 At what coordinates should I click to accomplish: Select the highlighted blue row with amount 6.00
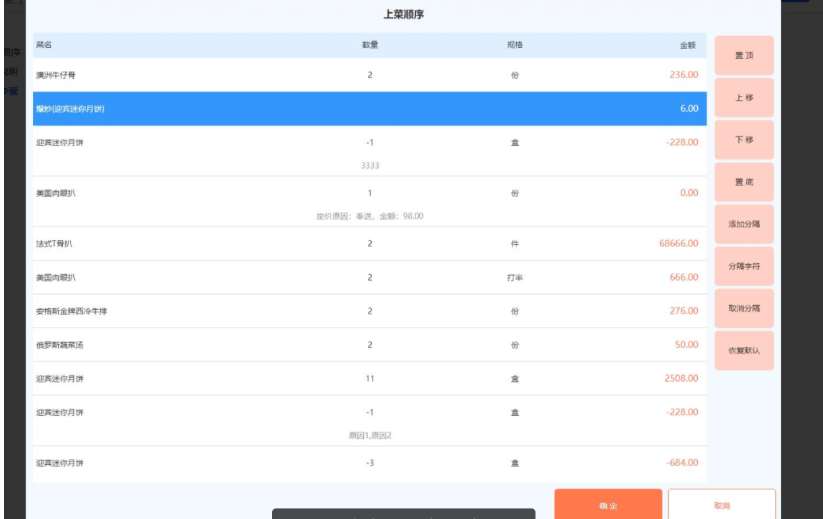coord(369,109)
